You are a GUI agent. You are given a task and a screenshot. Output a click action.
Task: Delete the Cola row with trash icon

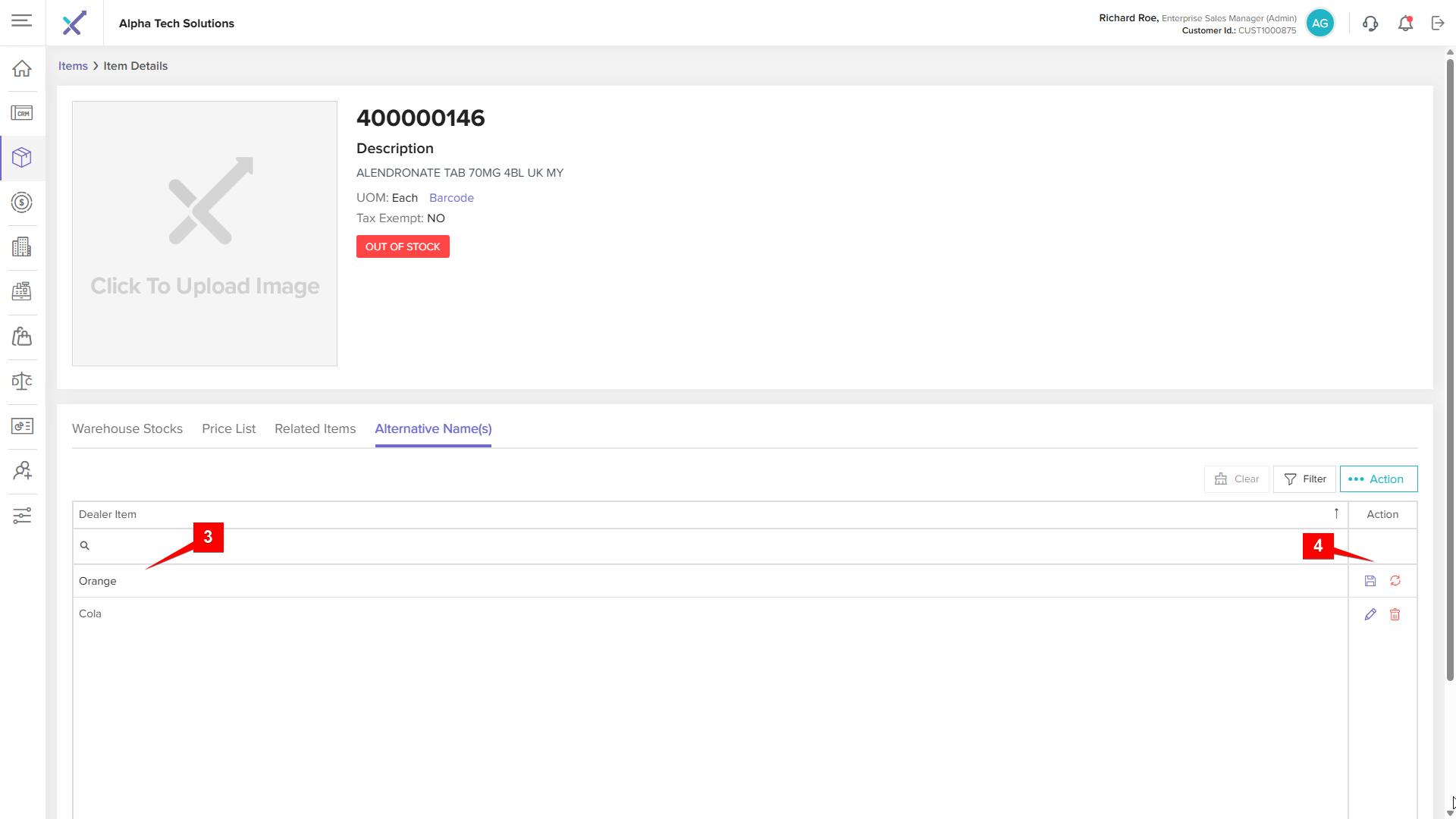pos(1395,614)
